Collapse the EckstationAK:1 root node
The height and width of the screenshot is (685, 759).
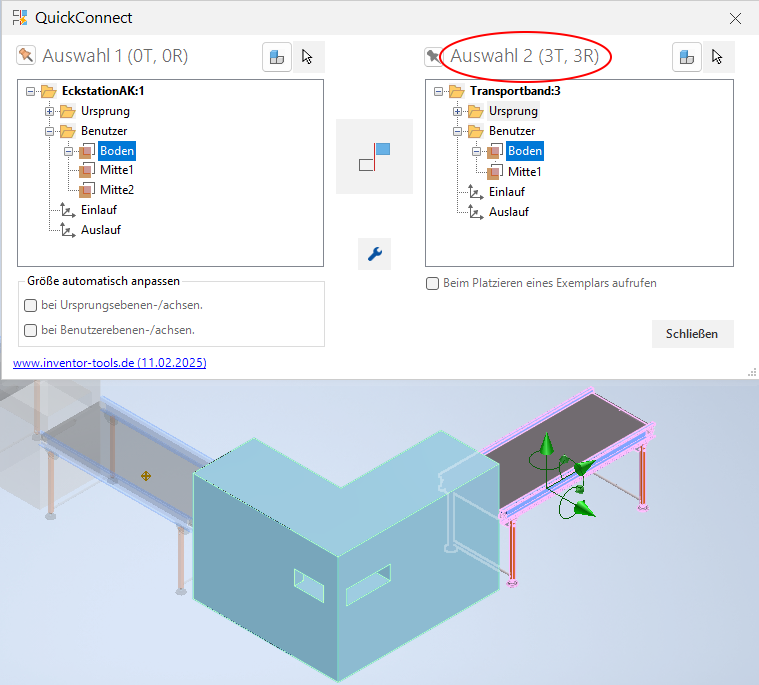(x=30, y=91)
